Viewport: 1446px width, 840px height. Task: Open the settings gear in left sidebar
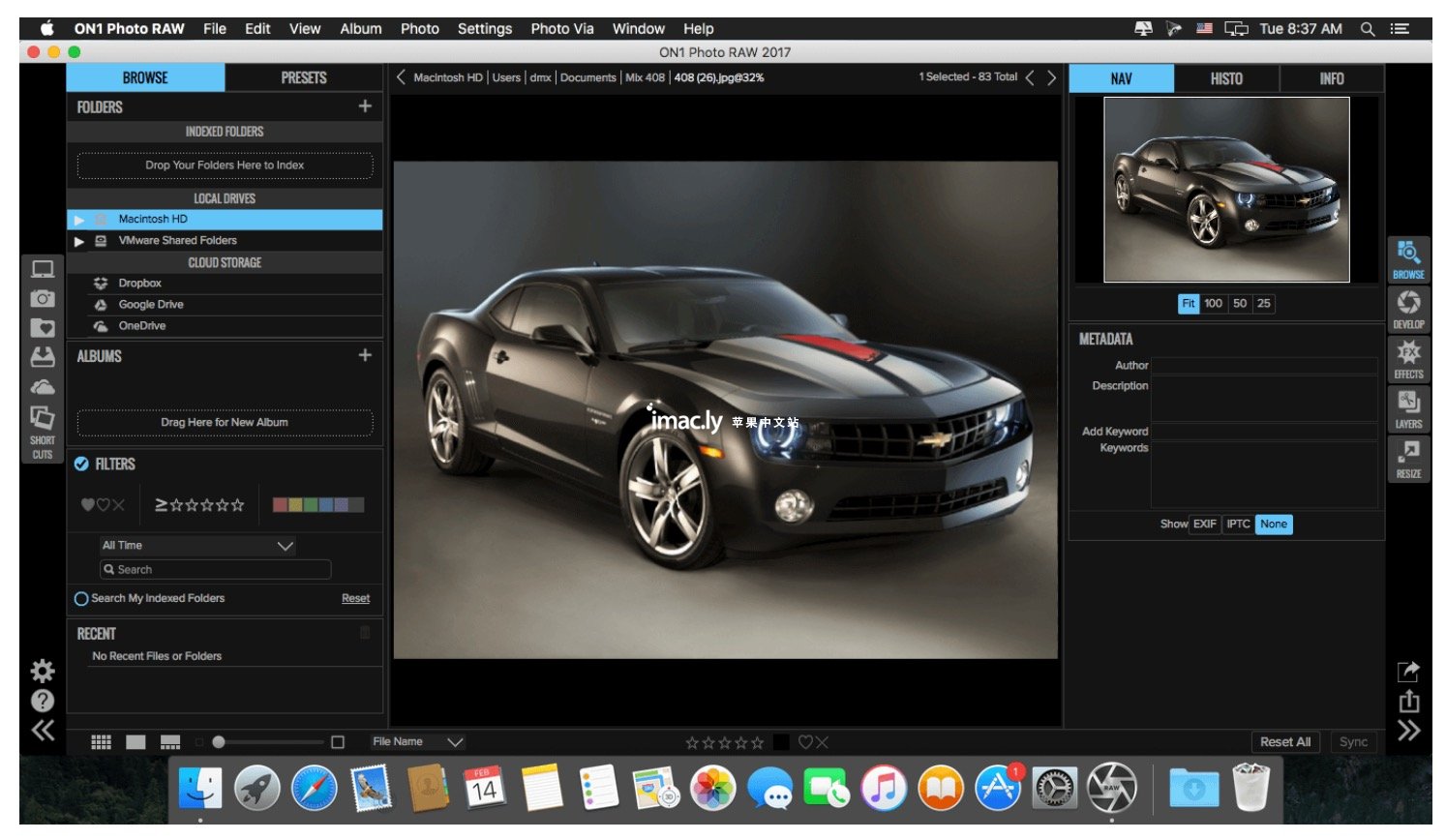(x=43, y=671)
